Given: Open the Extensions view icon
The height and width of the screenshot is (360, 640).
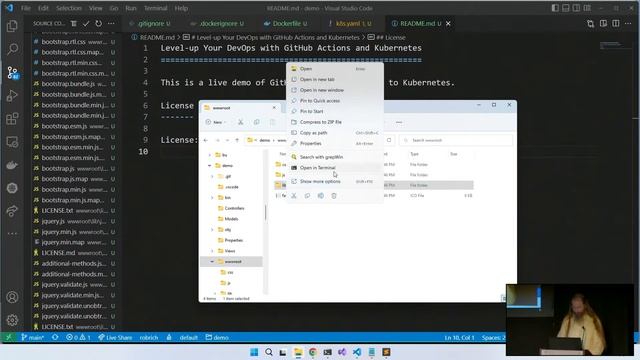Looking at the screenshot, I should pos(12,119).
